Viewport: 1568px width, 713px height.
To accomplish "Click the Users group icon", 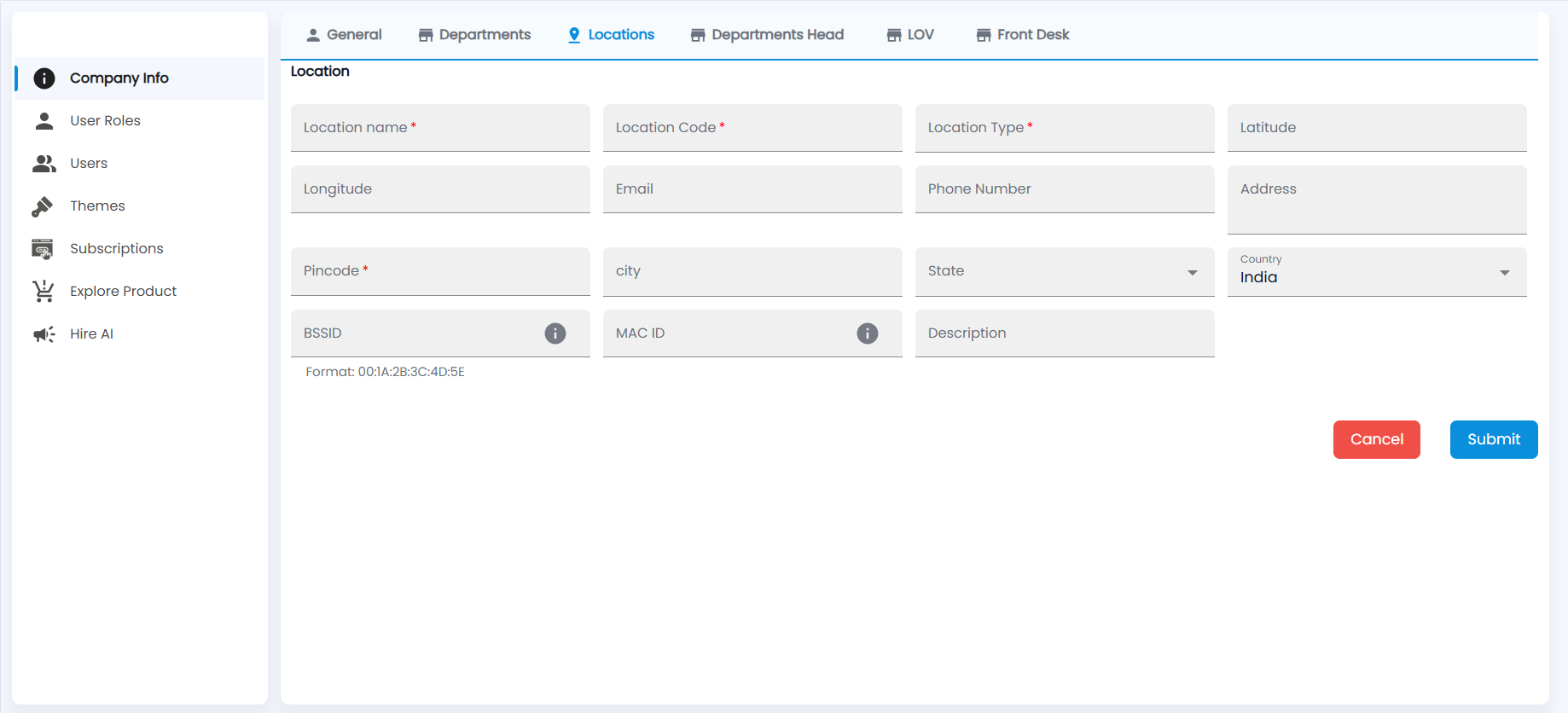I will point(44,163).
